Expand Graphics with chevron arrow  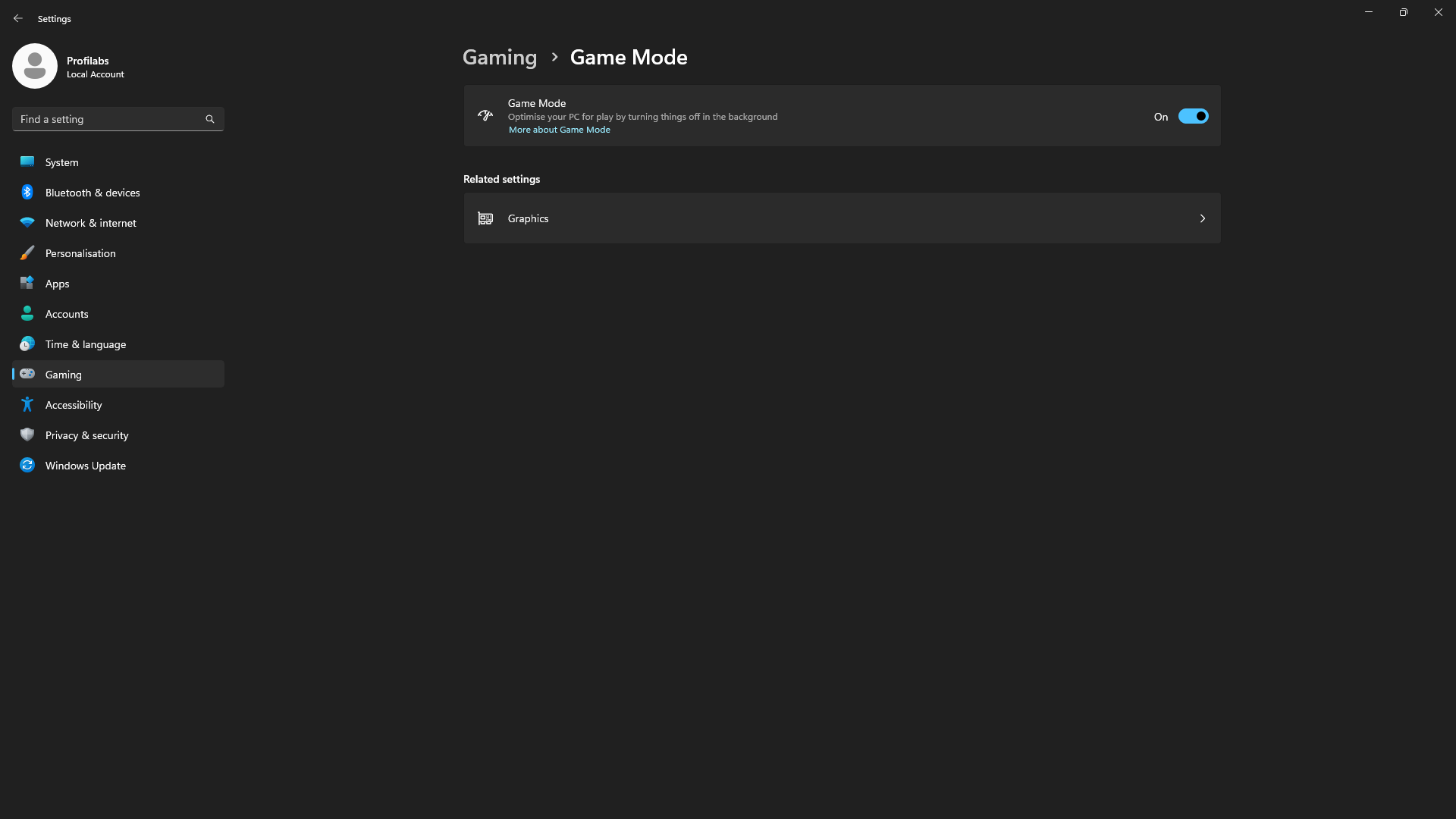[1202, 218]
